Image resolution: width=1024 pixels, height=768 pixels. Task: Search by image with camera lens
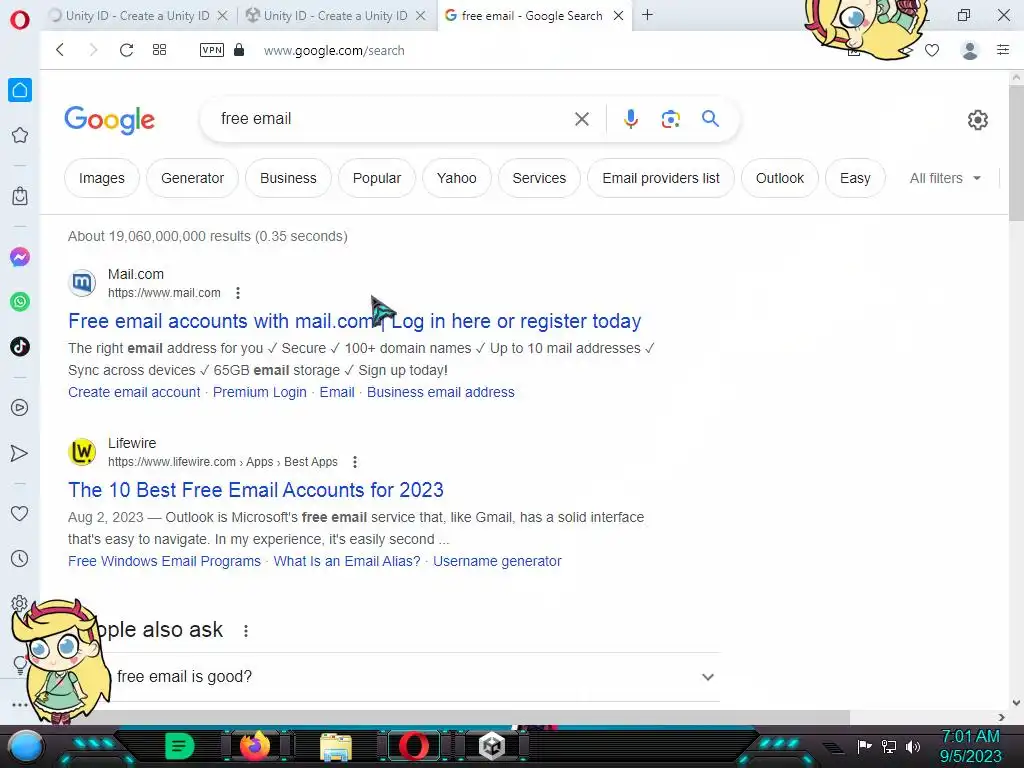[x=671, y=119]
